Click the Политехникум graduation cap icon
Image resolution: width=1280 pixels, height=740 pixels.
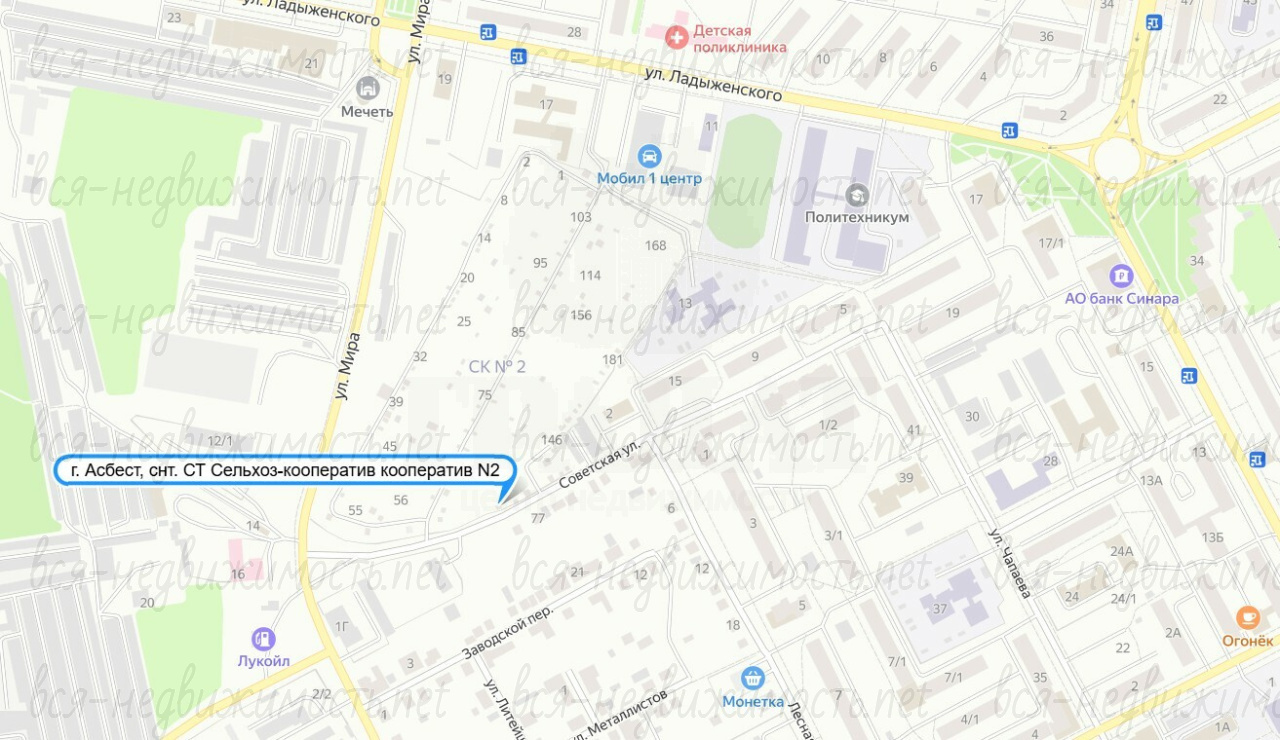[857, 194]
